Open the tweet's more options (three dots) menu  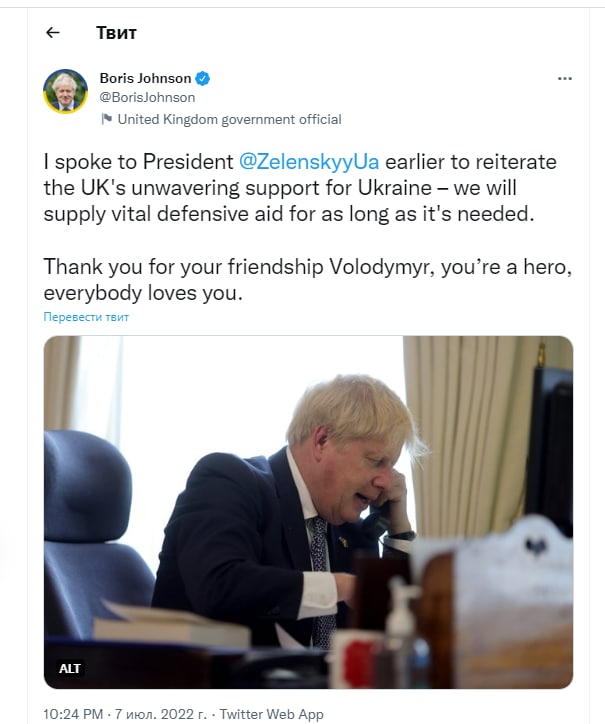coord(564,78)
